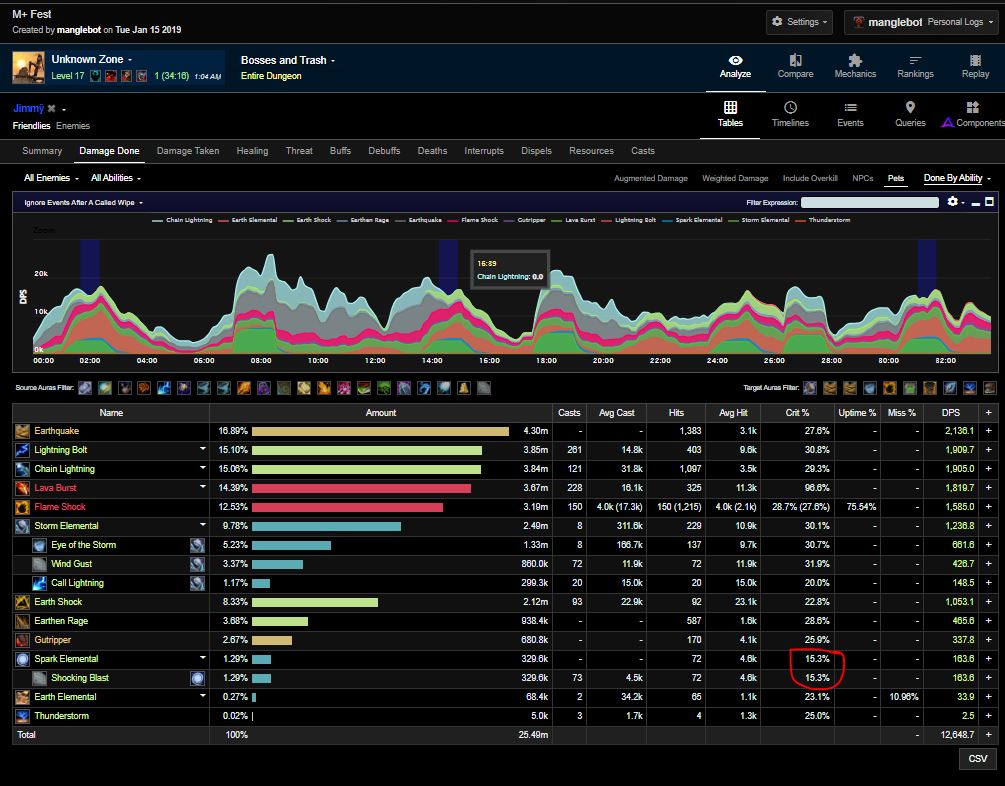Switch to Timelines view

coord(790,114)
